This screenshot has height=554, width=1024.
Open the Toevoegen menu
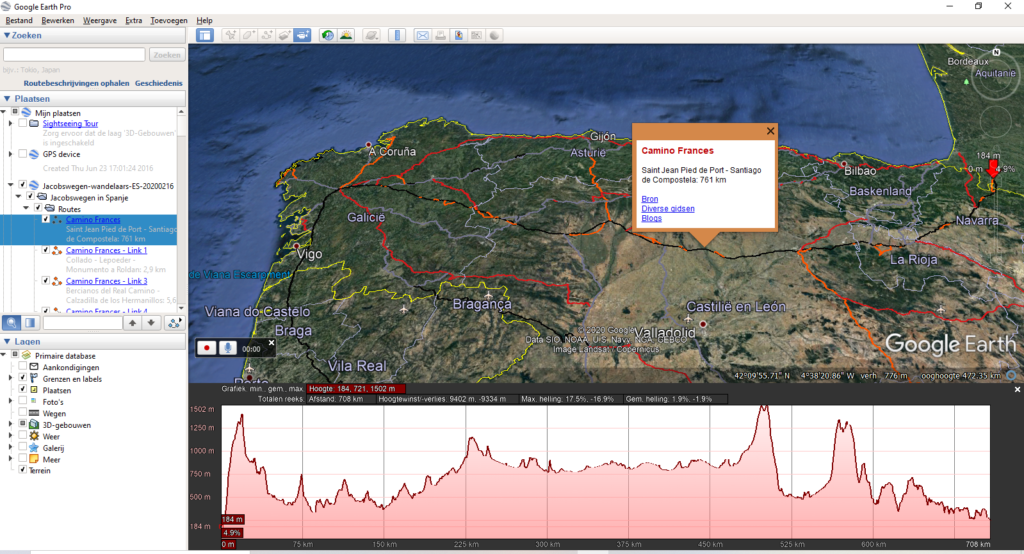(x=168, y=20)
